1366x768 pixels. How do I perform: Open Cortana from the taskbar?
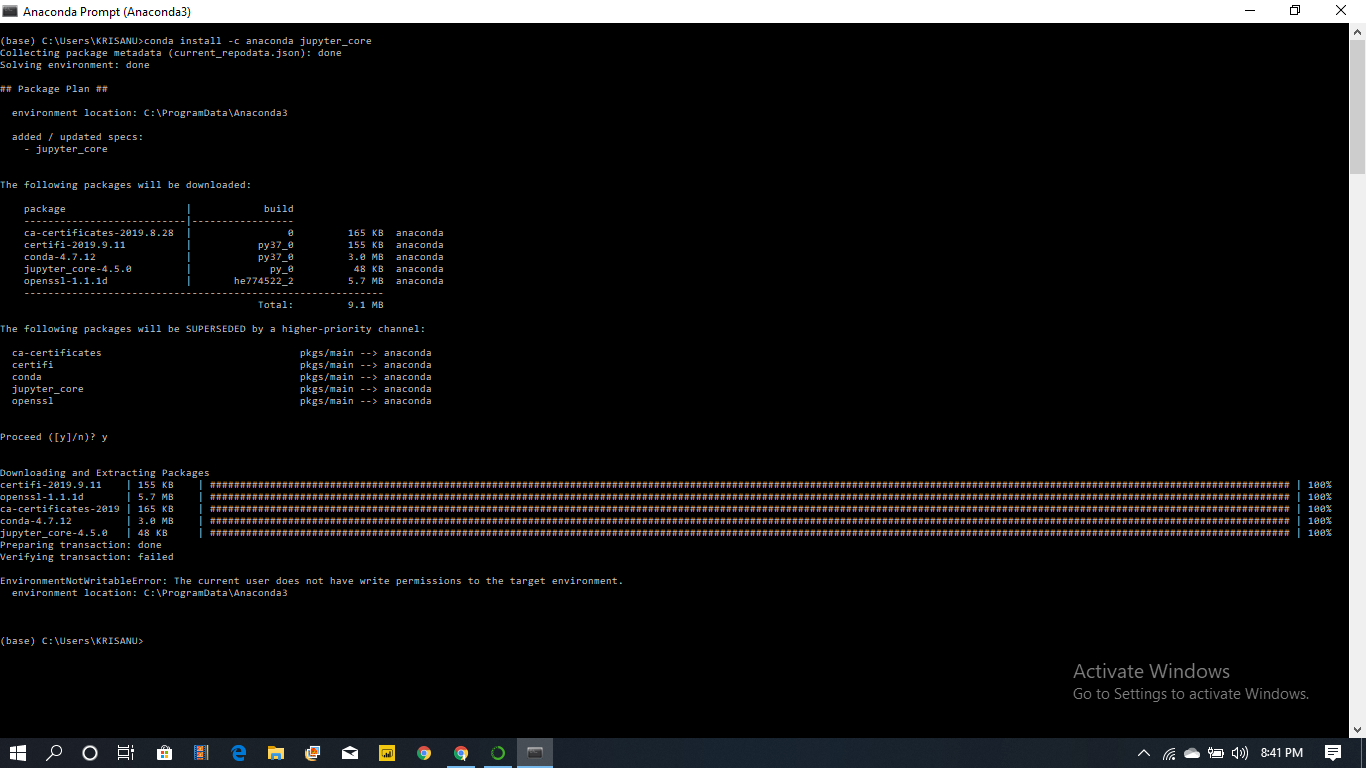coord(90,753)
